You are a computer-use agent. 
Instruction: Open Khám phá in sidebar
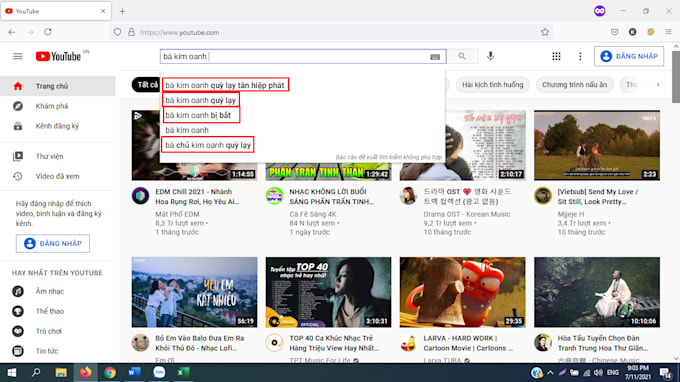[58, 106]
